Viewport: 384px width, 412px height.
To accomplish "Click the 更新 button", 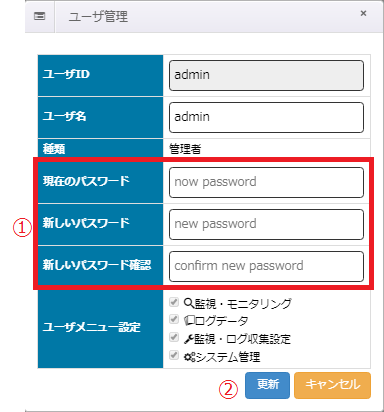I will pyautogui.click(x=267, y=385).
